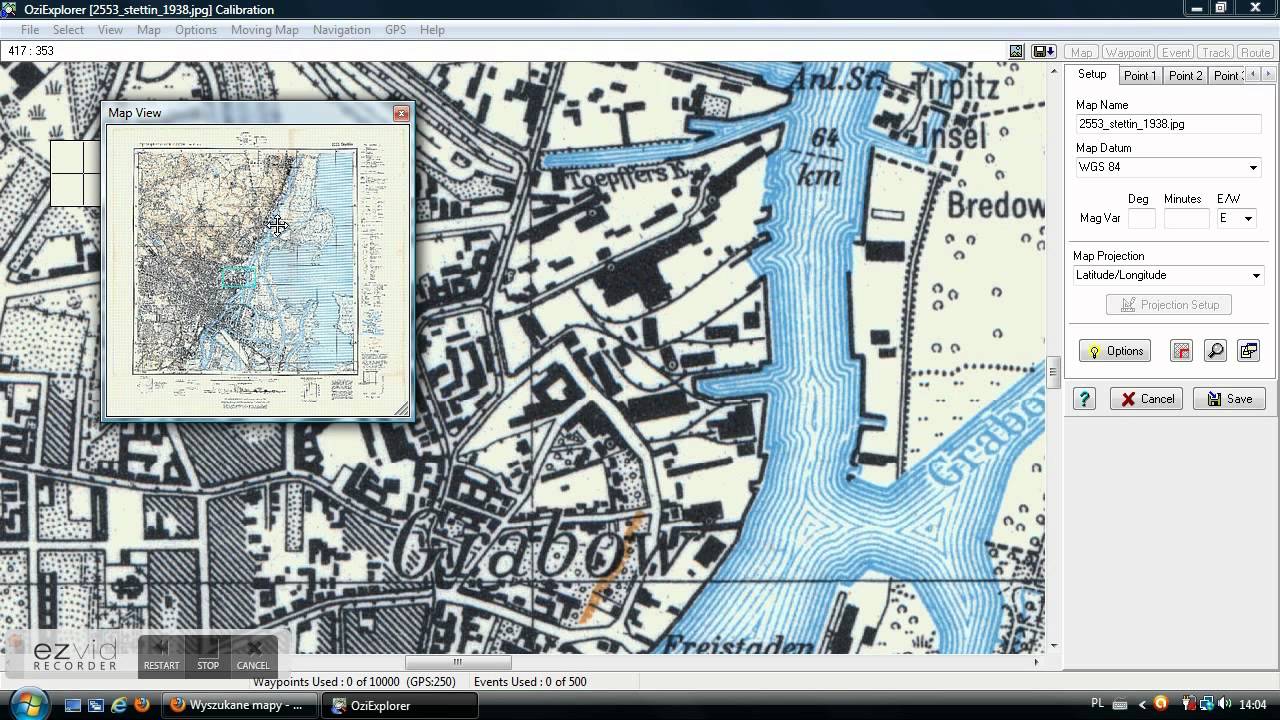Click the vertical scrollbar thumb beside the map
Viewport: 1280px width, 720px height.
click(1052, 373)
